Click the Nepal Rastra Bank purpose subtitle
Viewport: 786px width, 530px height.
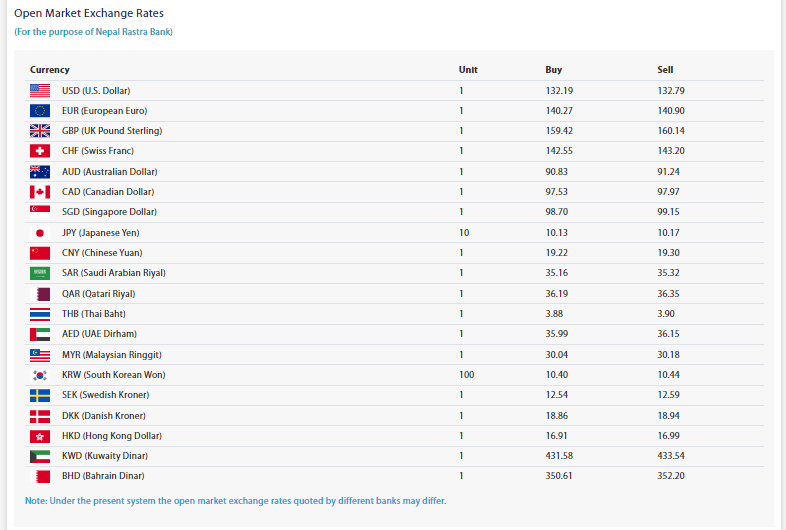pos(93,33)
